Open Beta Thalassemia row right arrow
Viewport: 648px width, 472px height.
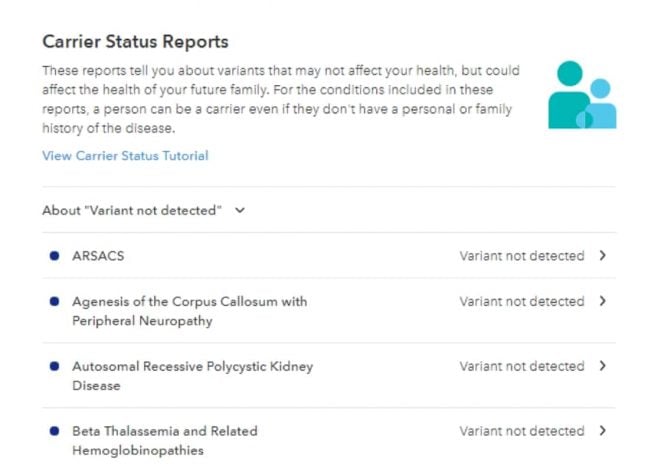pos(602,430)
